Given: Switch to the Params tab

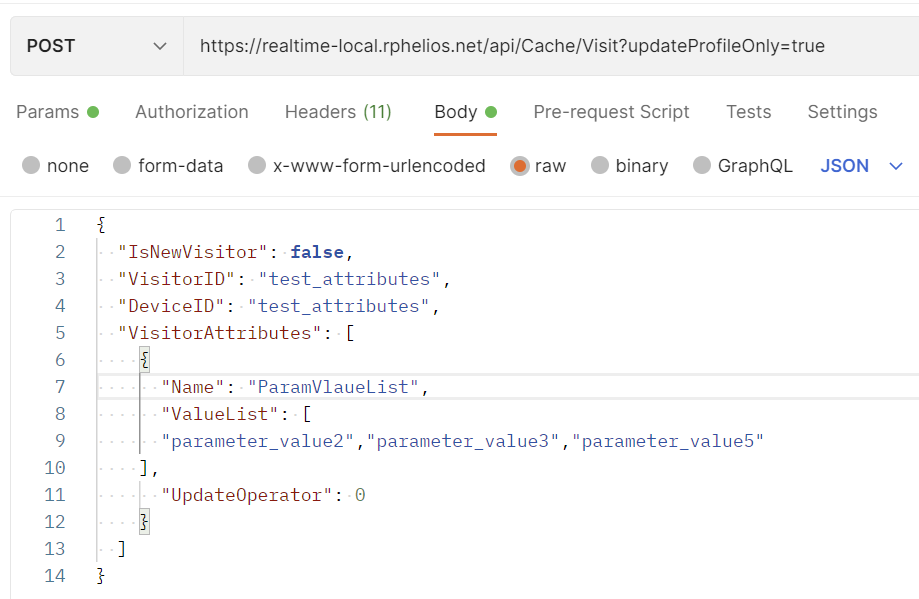Looking at the screenshot, I should click(x=47, y=112).
